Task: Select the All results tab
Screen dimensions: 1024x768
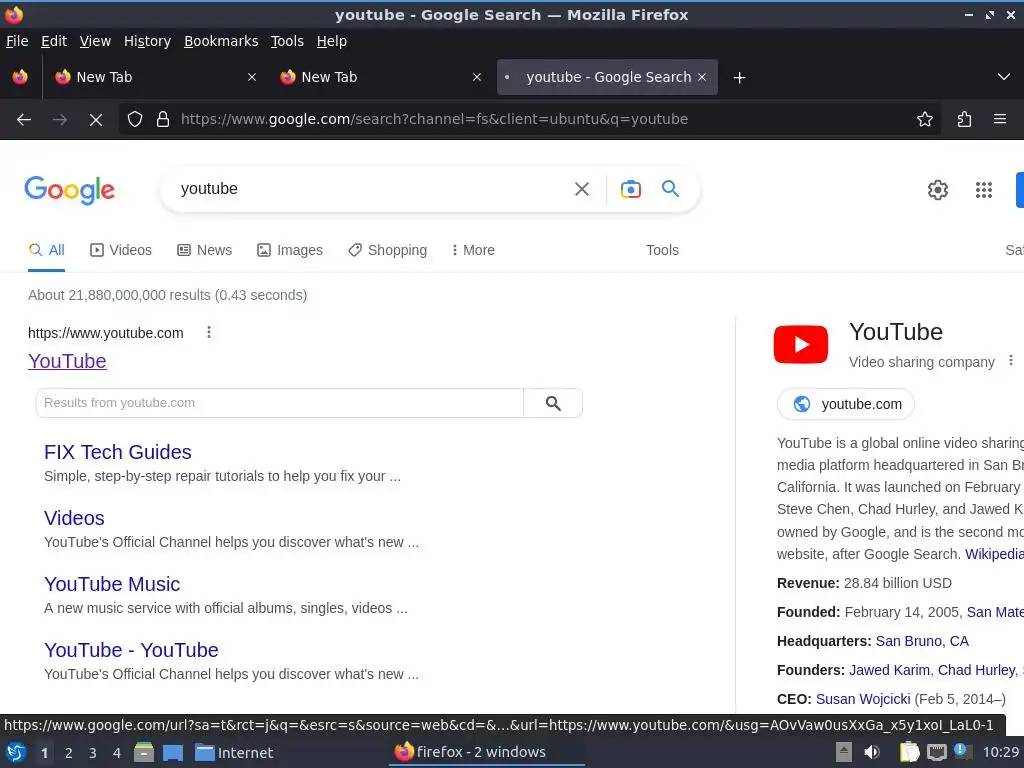Action: point(46,250)
